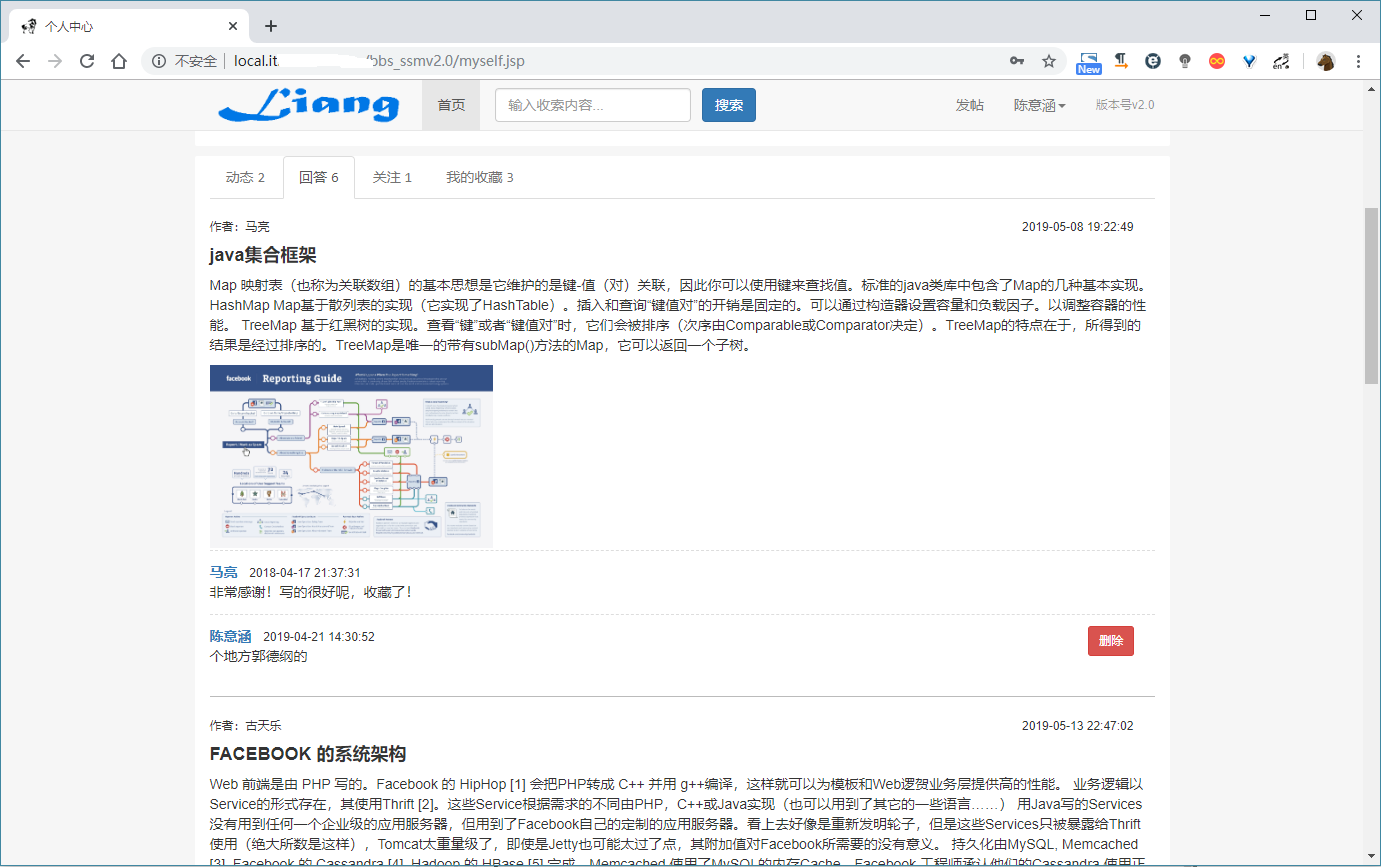This screenshot has height=867, width=1381.
Task: Click the browser forward arrow
Action: (x=55, y=61)
